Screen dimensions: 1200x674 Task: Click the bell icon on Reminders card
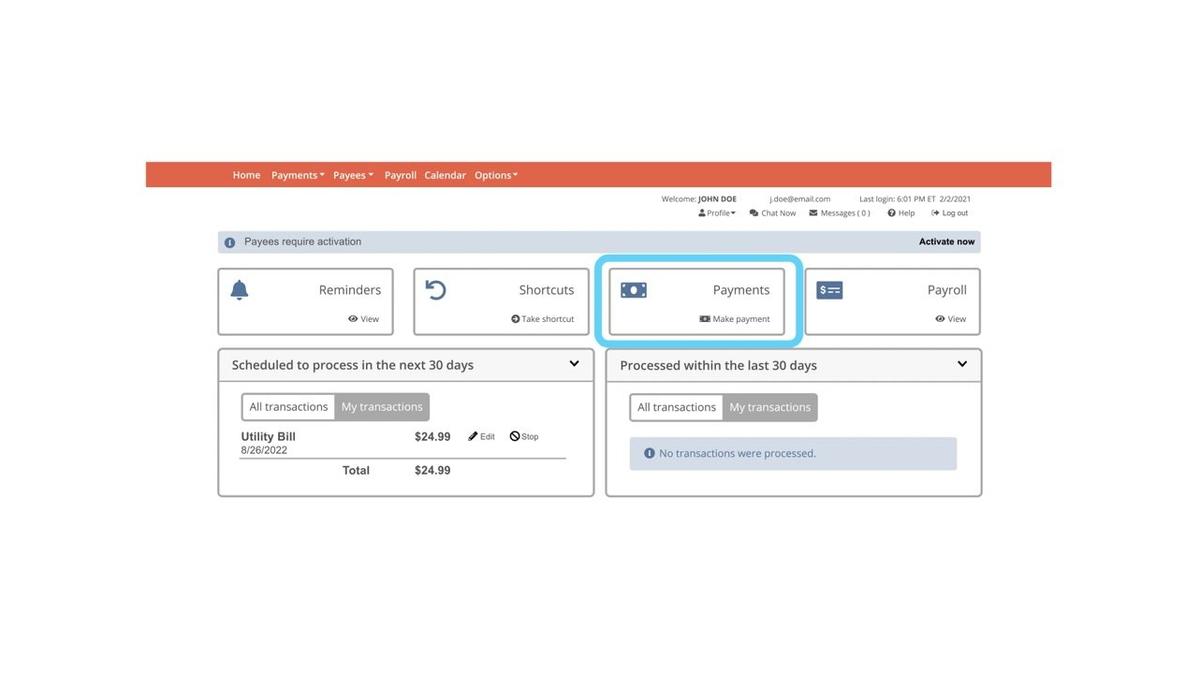(239, 290)
